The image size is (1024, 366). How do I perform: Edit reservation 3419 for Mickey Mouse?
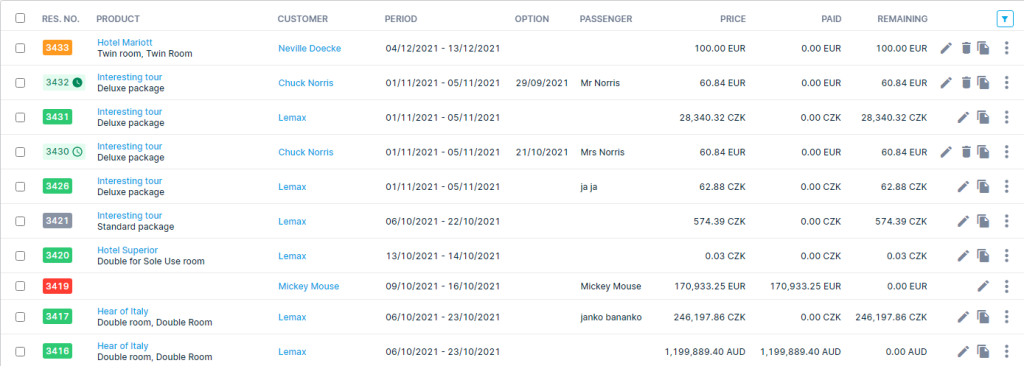tap(983, 286)
